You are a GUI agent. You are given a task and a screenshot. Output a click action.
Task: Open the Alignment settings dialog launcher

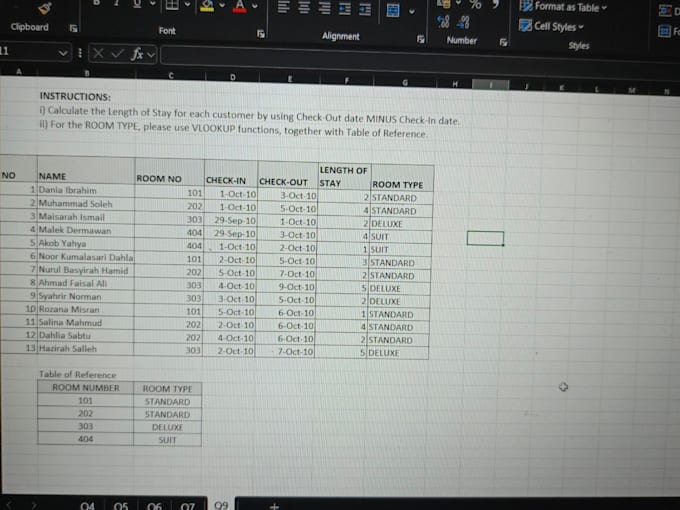click(x=420, y=39)
